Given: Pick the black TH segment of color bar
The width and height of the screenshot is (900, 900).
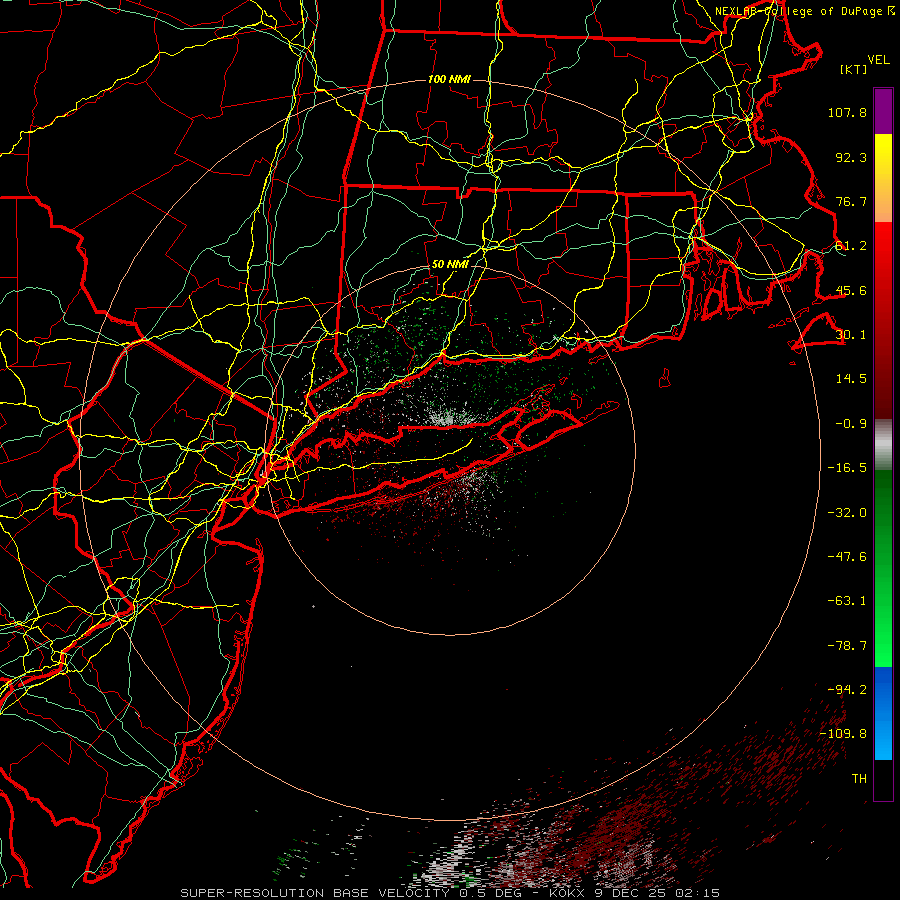Looking at the screenshot, I should tap(883, 779).
